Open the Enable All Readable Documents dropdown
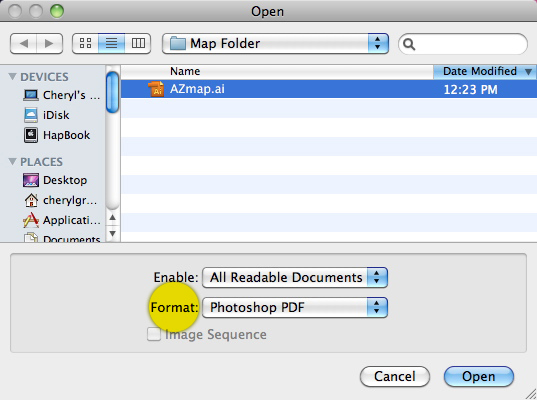 pos(295,277)
